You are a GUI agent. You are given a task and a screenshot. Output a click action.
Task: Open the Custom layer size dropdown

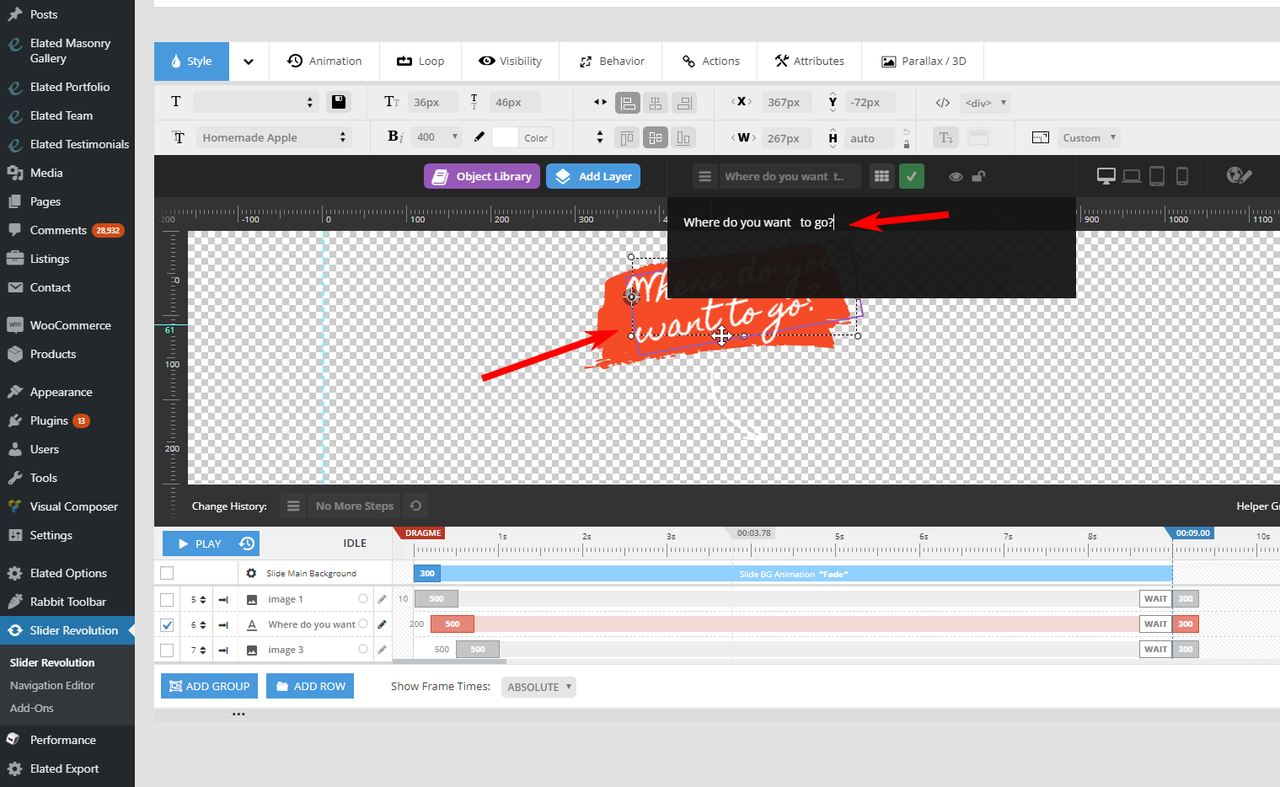1088,138
